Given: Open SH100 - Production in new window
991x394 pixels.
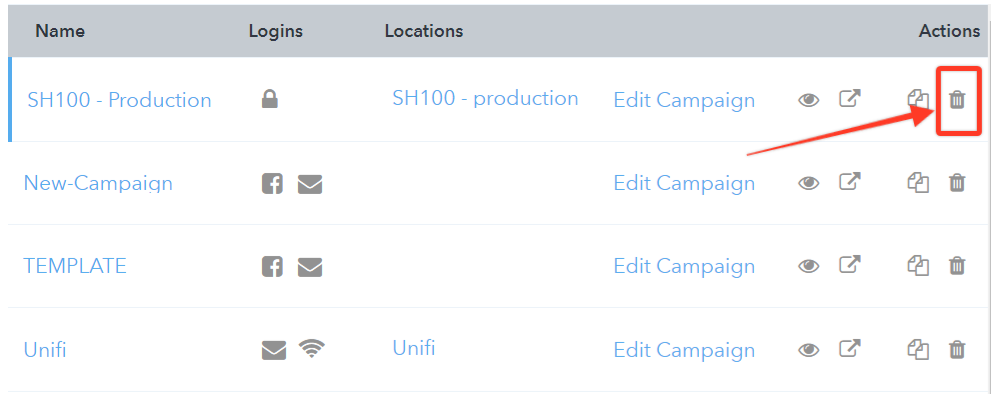Looking at the screenshot, I should coord(850,99).
